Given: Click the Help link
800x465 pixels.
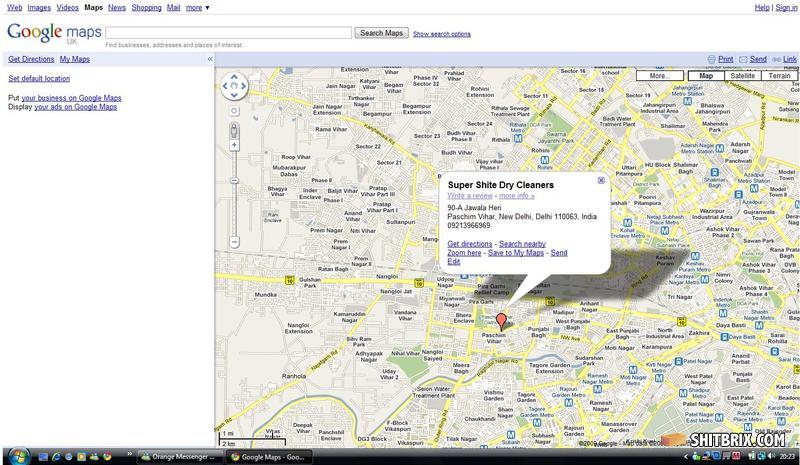Looking at the screenshot, I should point(762,8).
